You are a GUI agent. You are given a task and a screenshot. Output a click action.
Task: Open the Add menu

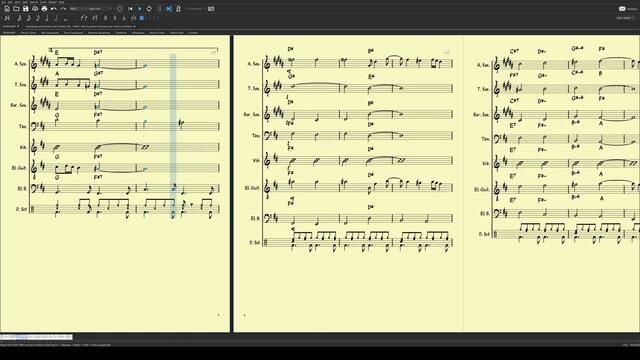(25, 2)
